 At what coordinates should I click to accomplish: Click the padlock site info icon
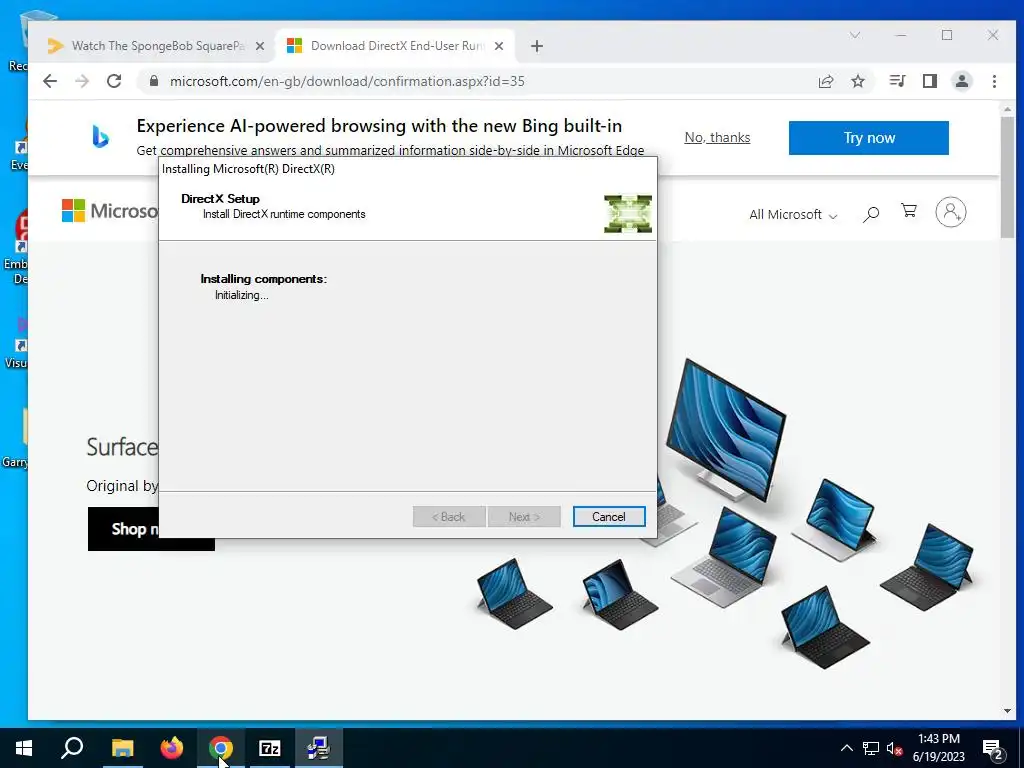click(x=154, y=81)
